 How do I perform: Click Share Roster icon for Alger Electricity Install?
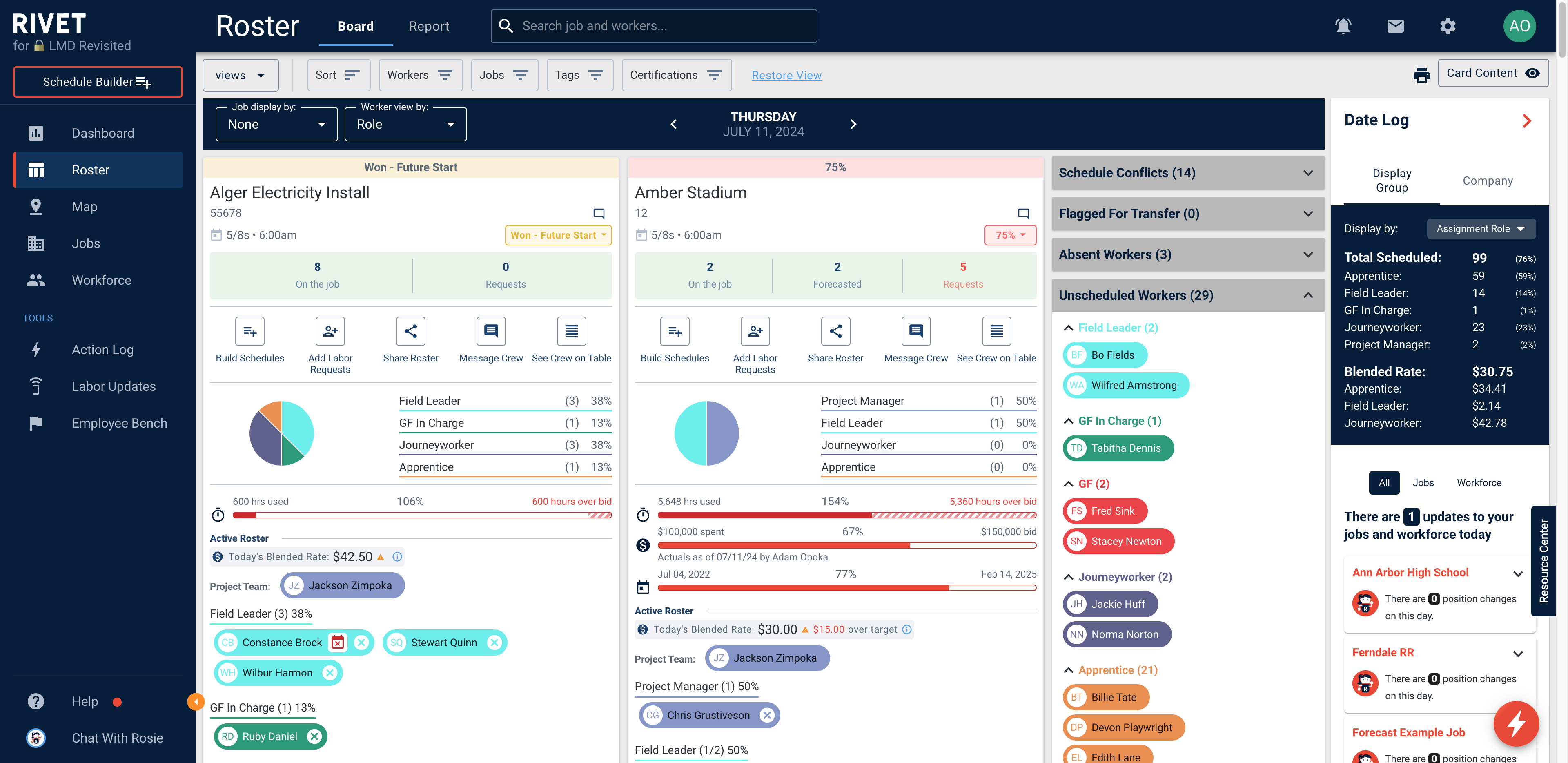click(410, 331)
